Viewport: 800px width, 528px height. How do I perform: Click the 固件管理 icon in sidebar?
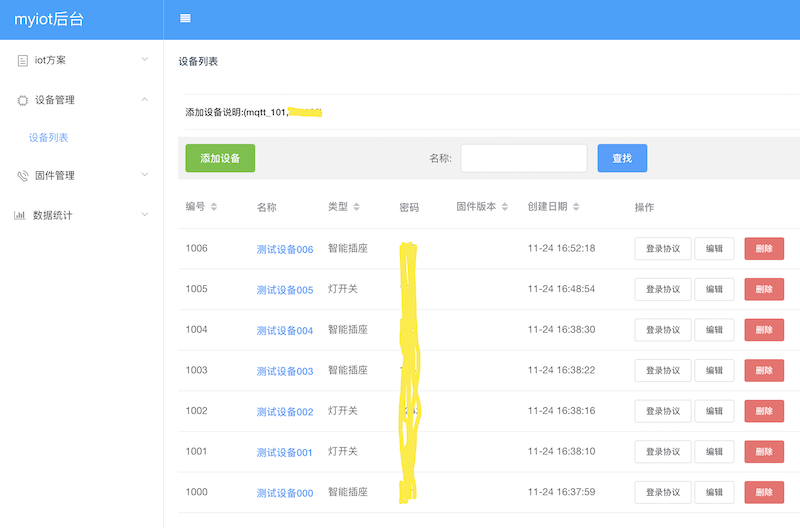[22, 176]
